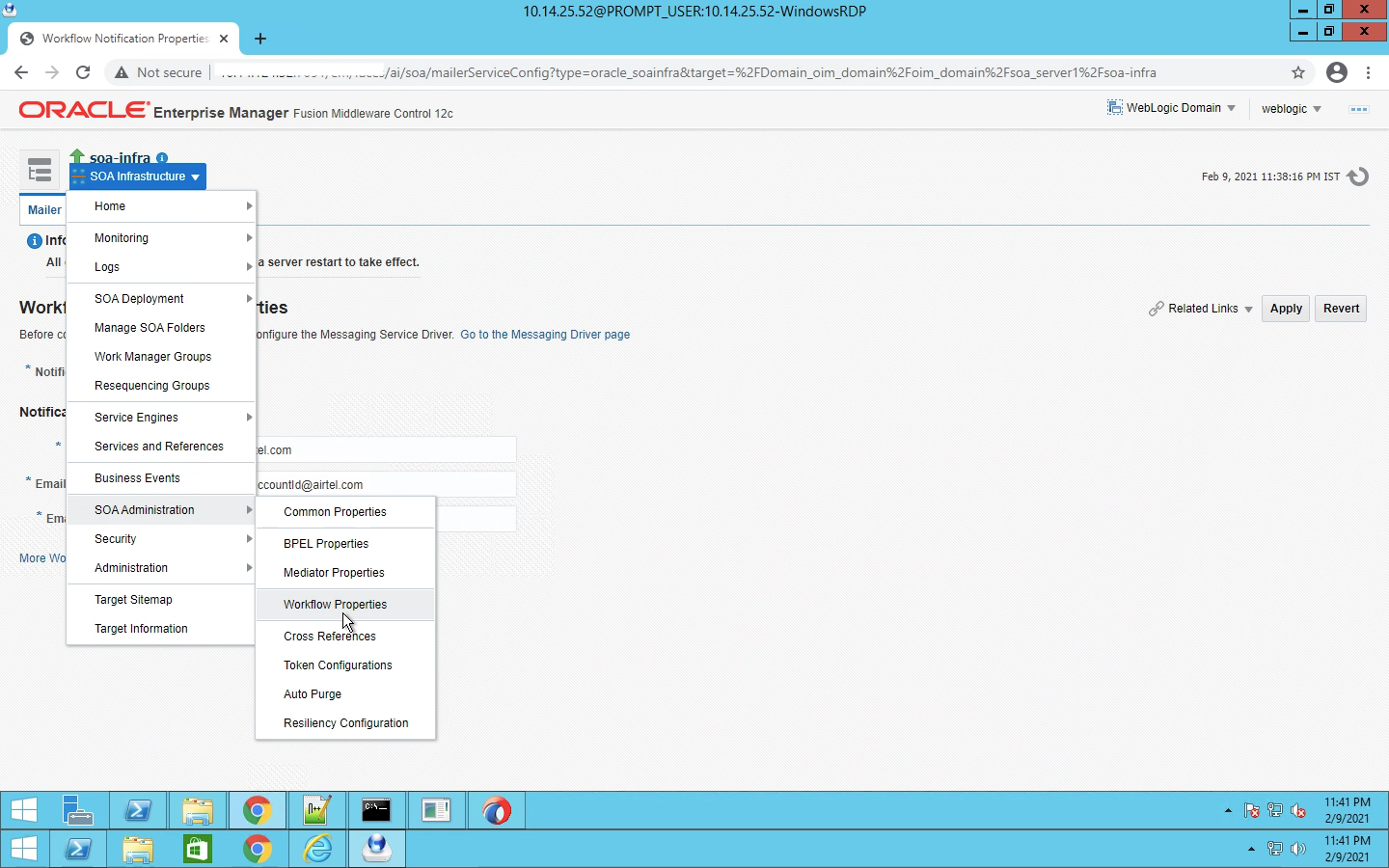1389x868 pixels.
Task: Open the Messaging Driver page link
Action: click(545, 335)
